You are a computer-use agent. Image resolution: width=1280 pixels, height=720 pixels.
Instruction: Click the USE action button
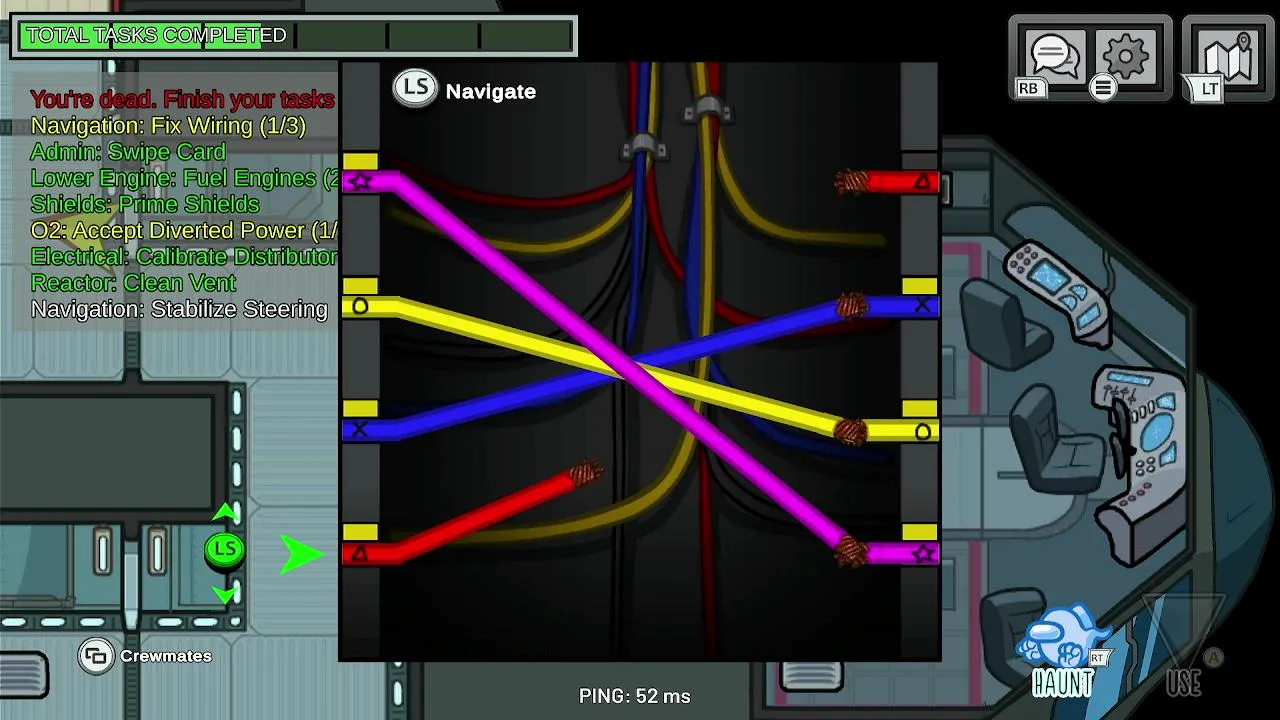click(1184, 650)
